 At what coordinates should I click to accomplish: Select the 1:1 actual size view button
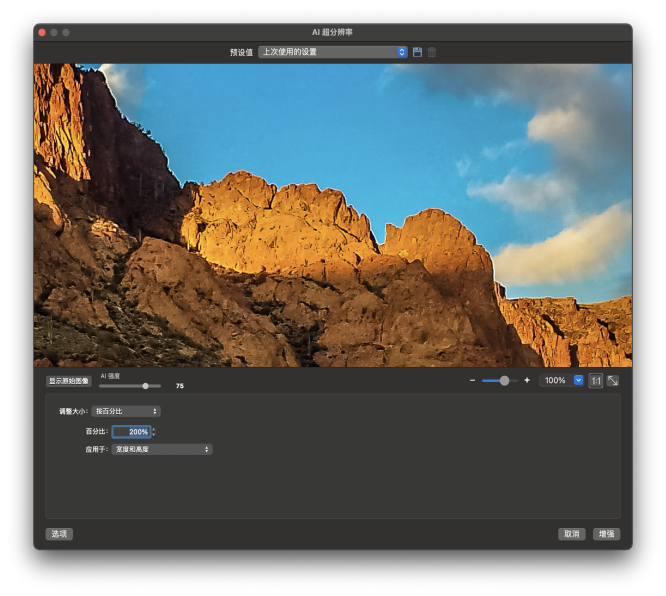595,381
